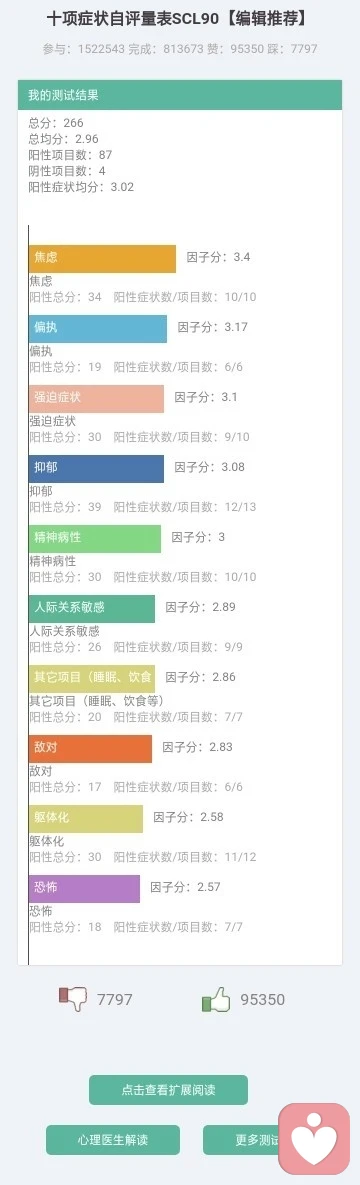Select the orange-red 敌对 bar
Screen dimensions: 360x1185
(90, 748)
